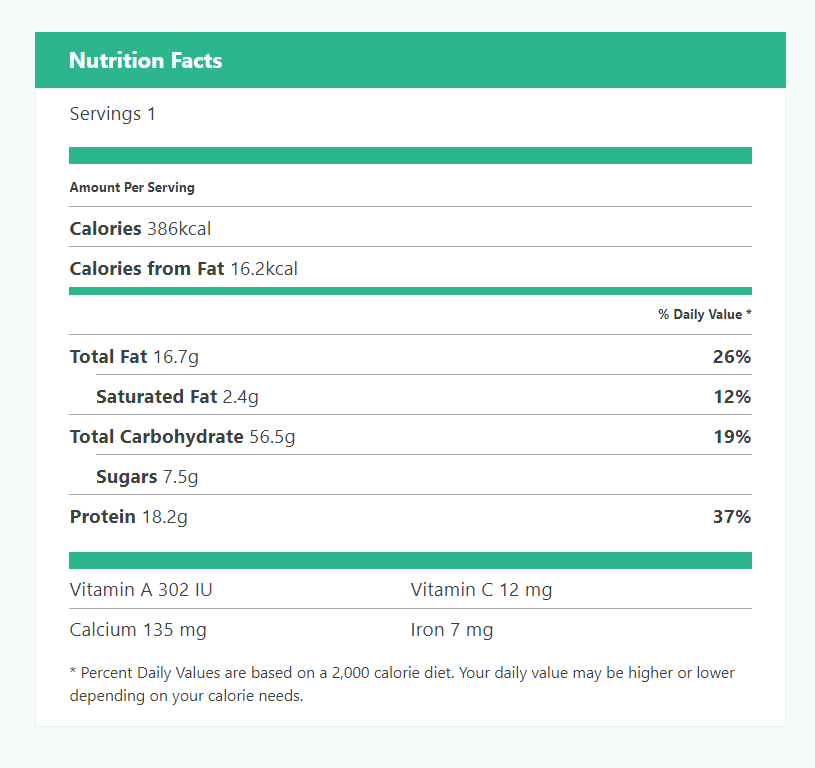The height and width of the screenshot is (768, 815).
Task: Click the Vitamin A 302 IU text
Action: click(141, 590)
